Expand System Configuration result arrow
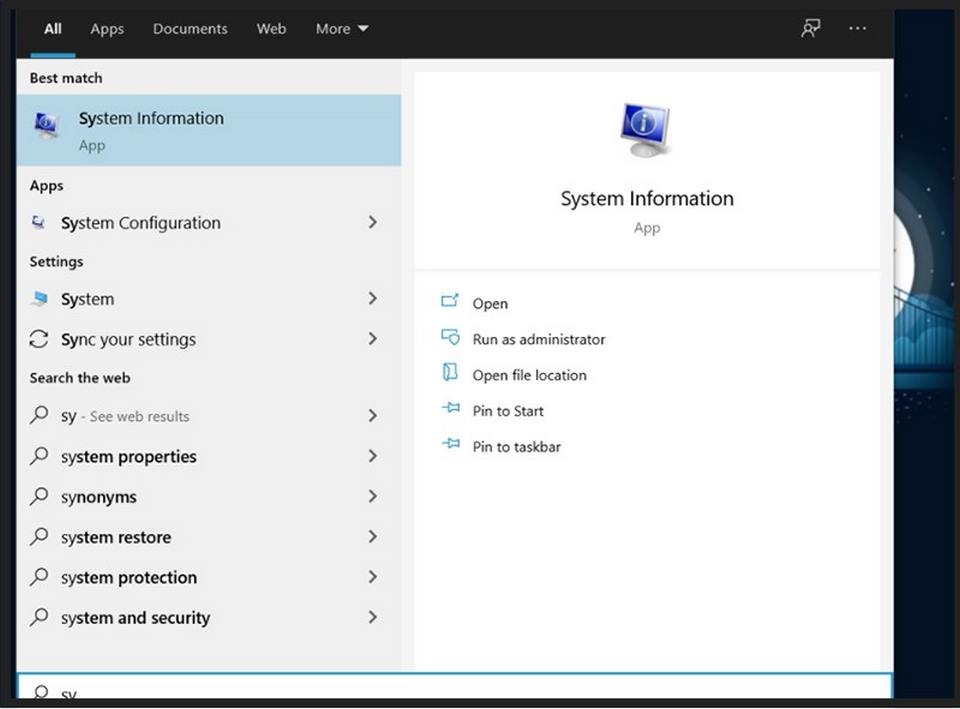The height and width of the screenshot is (709, 960). (372, 222)
